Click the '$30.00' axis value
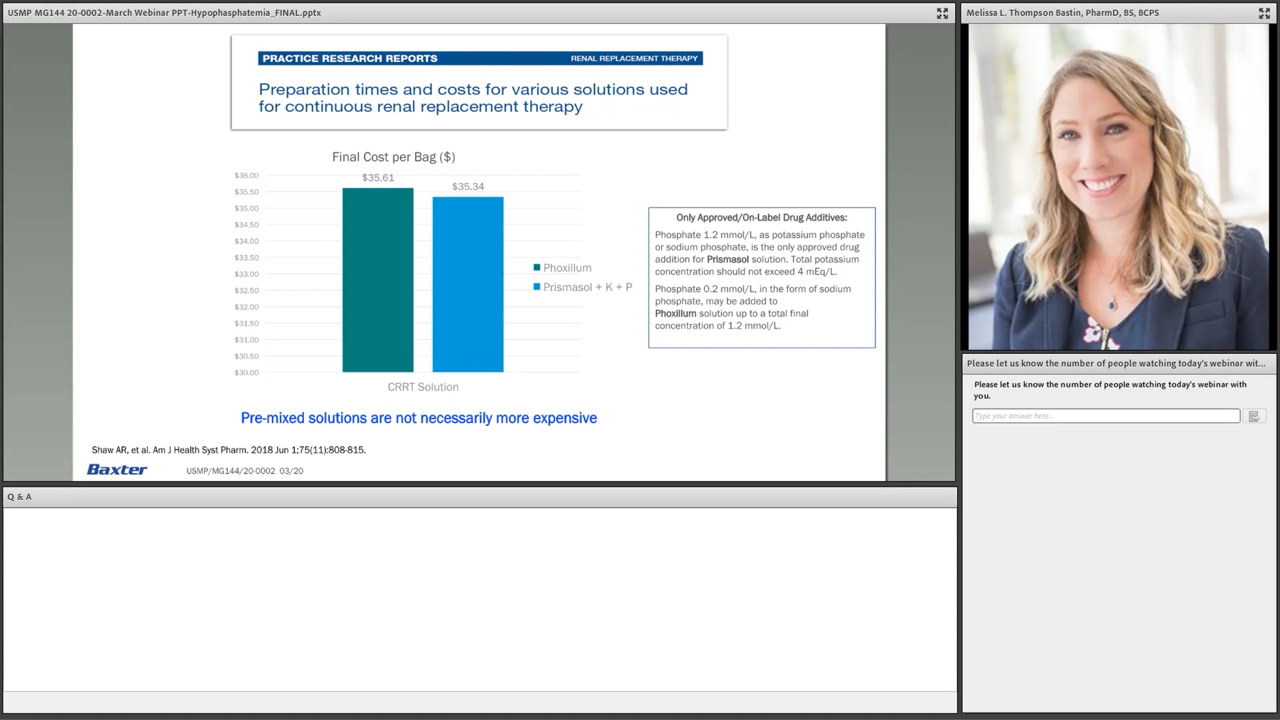 click(246, 372)
